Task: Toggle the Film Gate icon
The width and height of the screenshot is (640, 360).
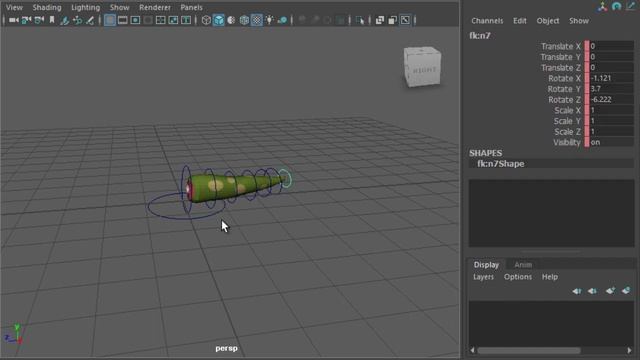Action: tap(122, 20)
